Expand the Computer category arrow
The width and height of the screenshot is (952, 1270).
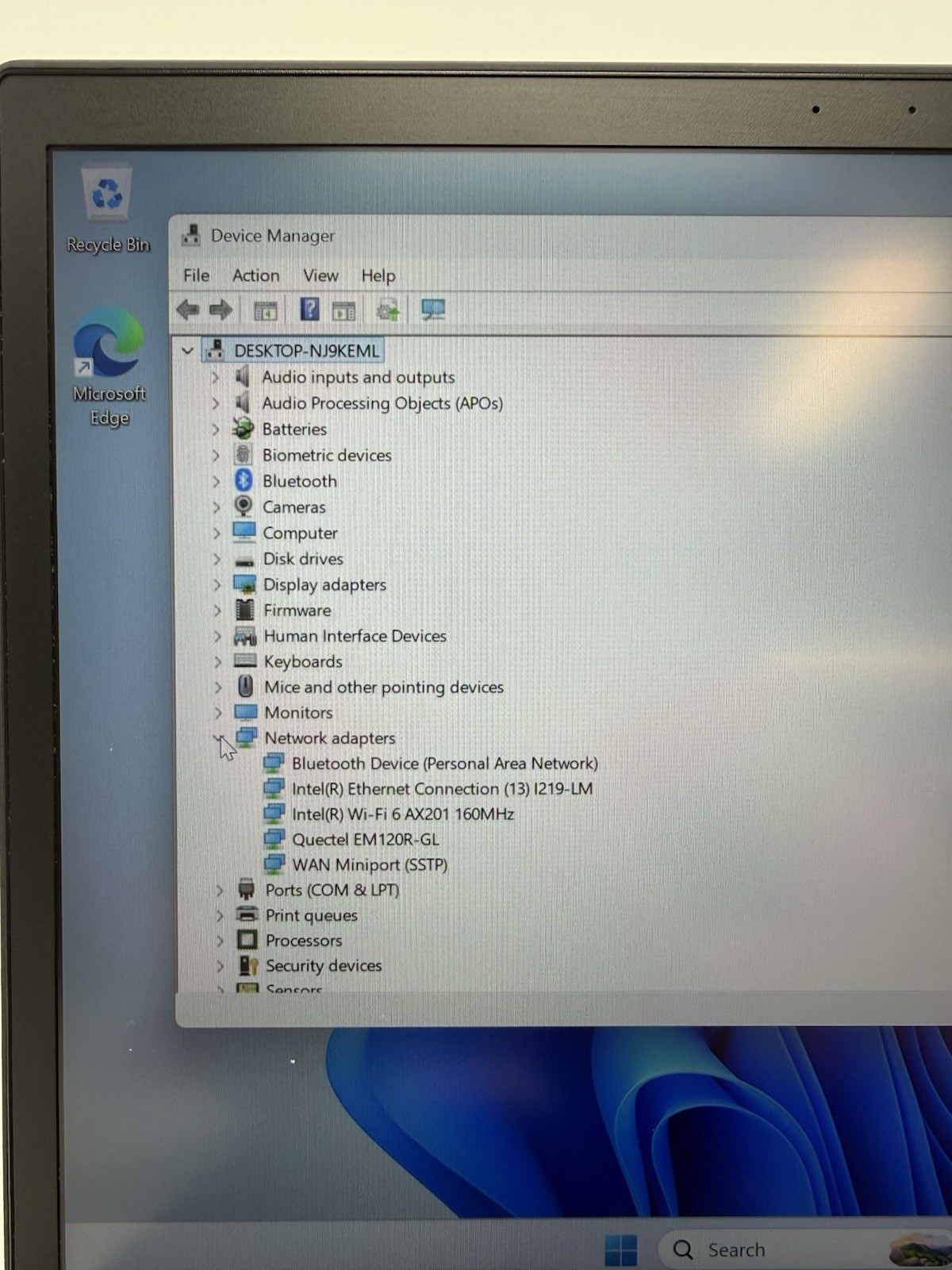point(217,533)
